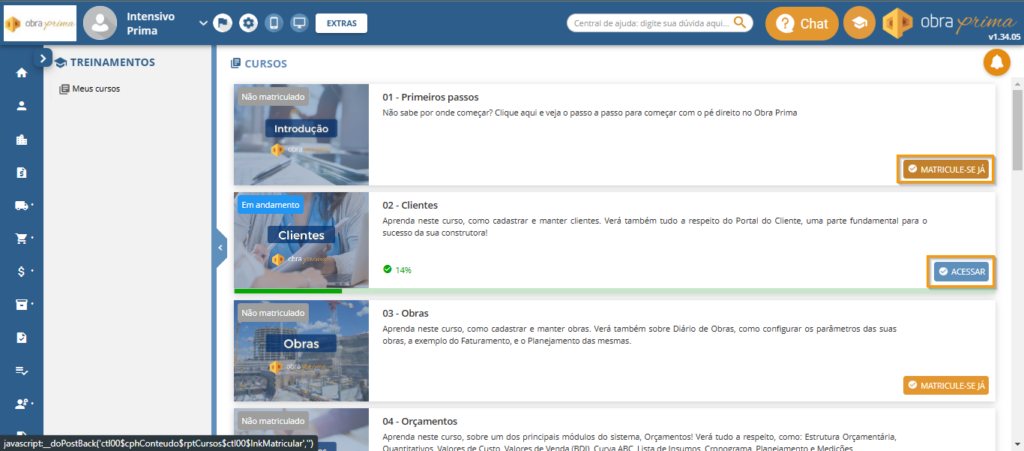Open the person (clients) sidebar icon
Screen dimensions: 1024x451
click(x=22, y=106)
